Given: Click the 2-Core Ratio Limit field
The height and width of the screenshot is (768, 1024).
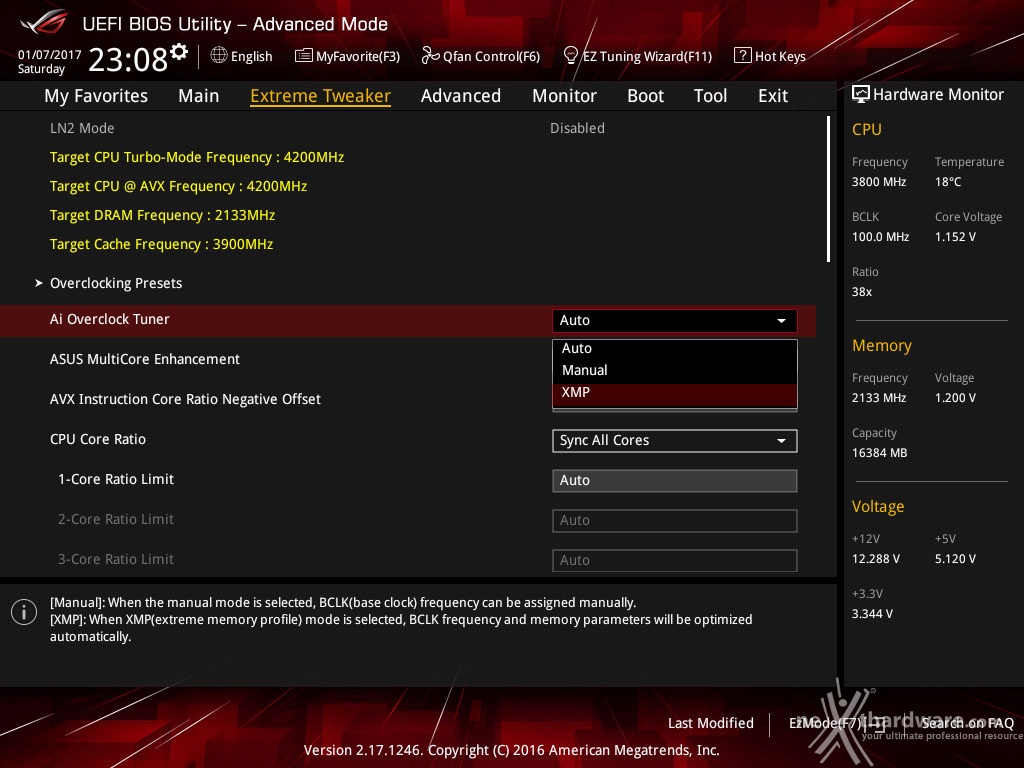Looking at the screenshot, I should pyautogui.click(x=675, y=520).
